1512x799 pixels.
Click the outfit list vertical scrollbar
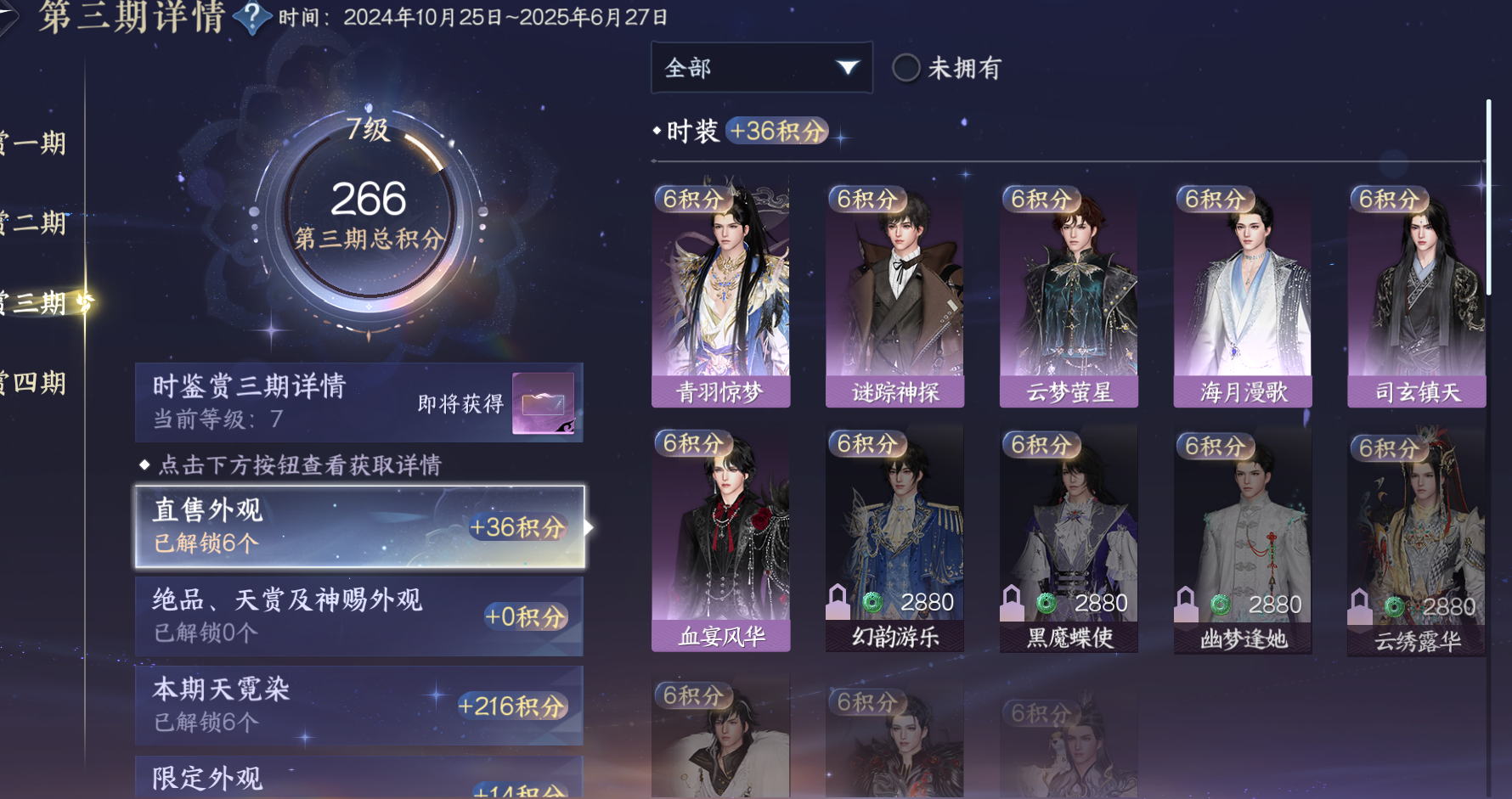tap(1488, 197)
